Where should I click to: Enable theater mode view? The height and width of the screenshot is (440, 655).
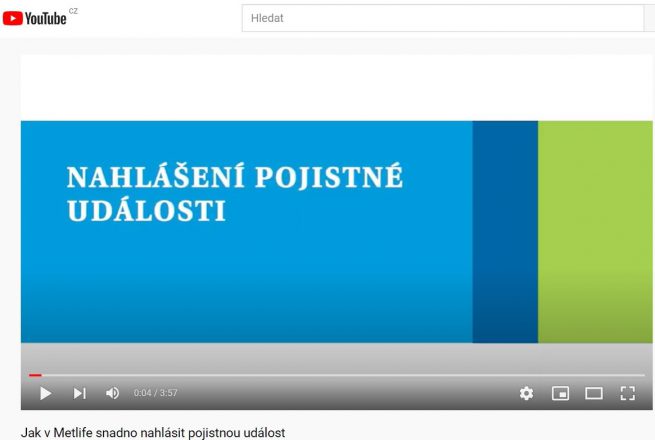pyautogui.click(x=594, y=393)
